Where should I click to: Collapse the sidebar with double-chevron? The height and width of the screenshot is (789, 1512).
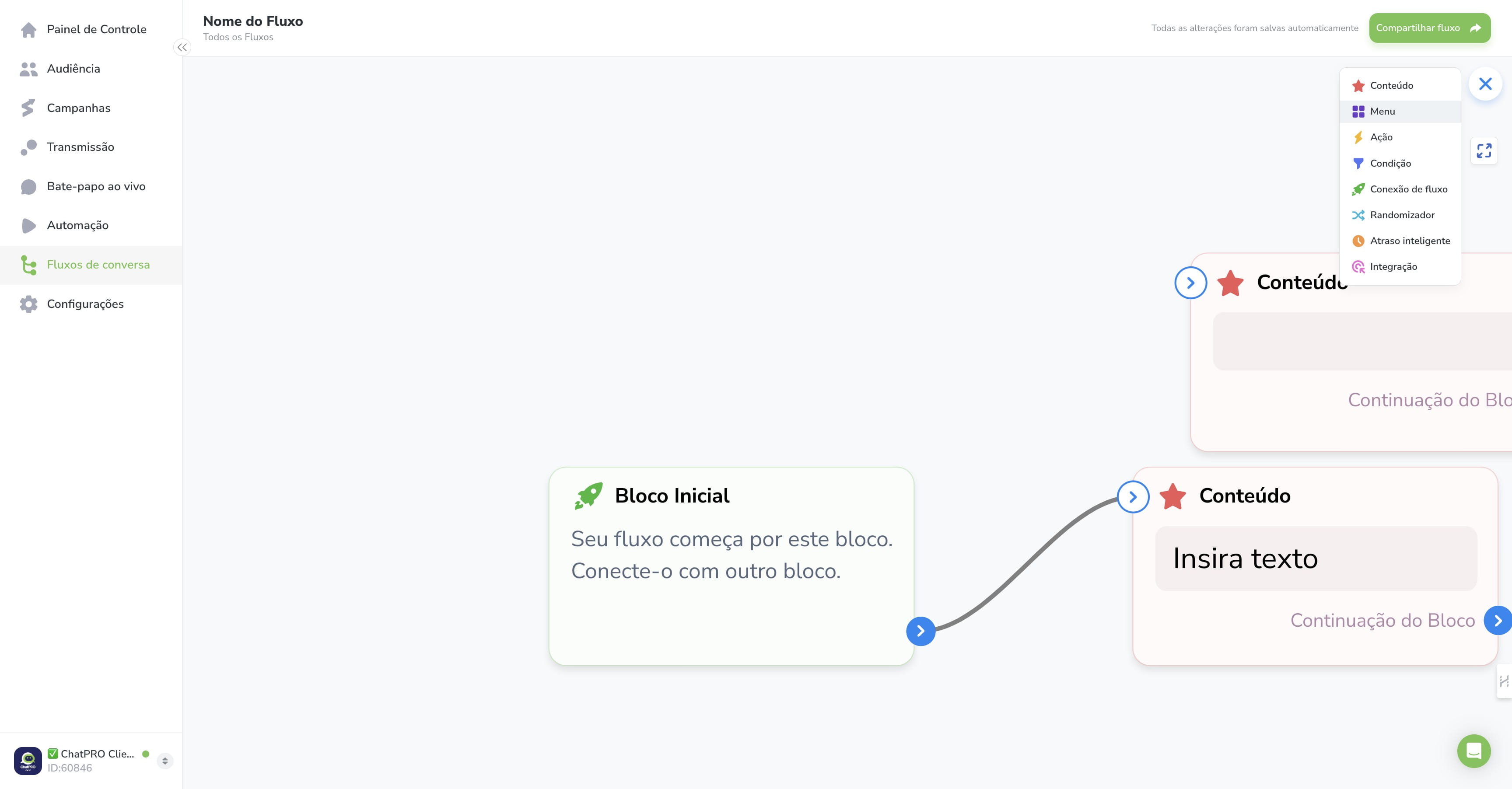pyautogui.click(x=182, y=48)
